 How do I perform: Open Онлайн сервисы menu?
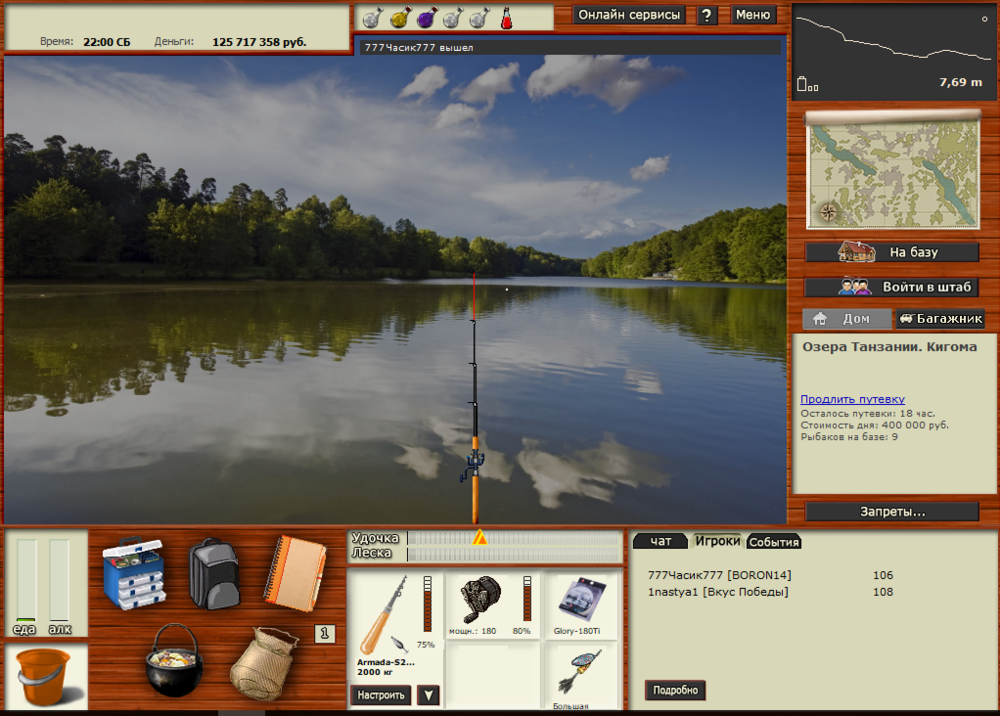tap(629, 15)
